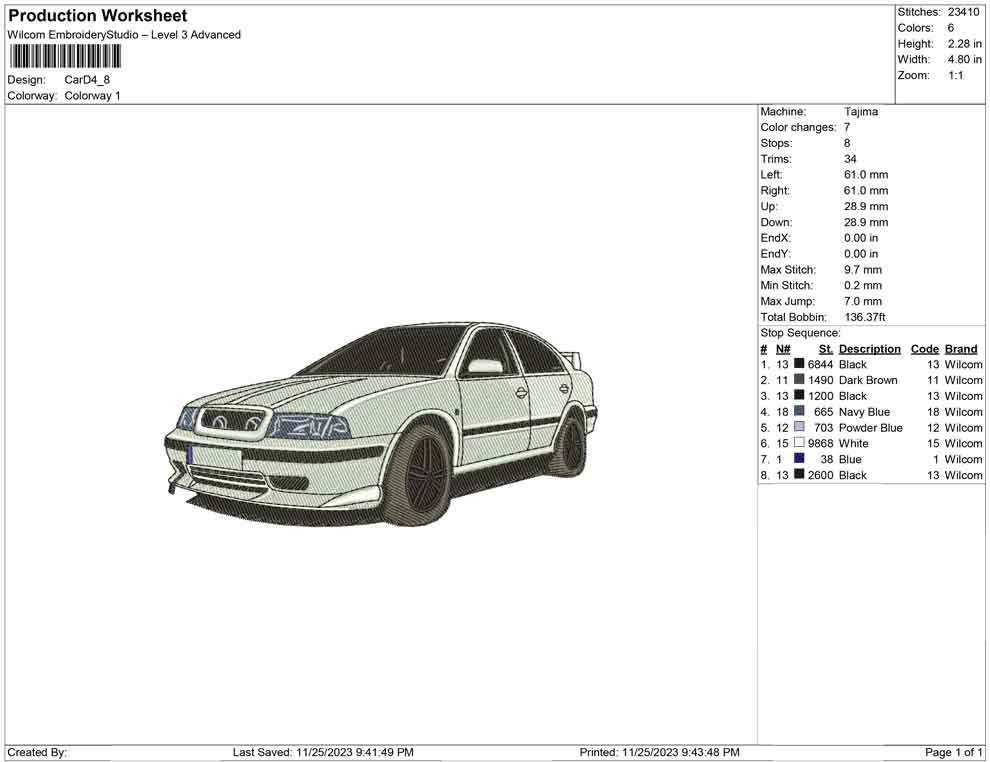The height and width of the screenshot is (762, 990).
Task: Select the Blue thread swatch in row 7
Action: click(x=799, y=459)
